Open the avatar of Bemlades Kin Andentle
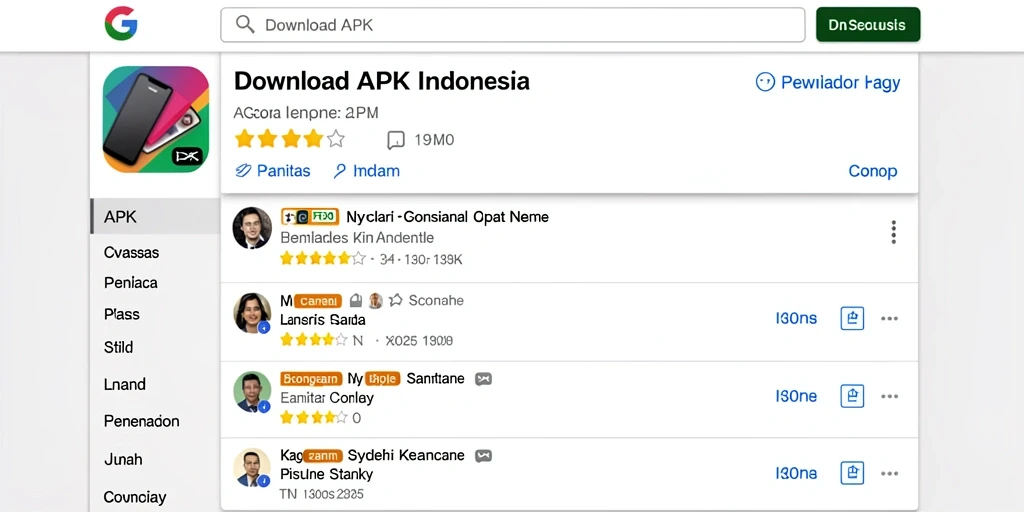Screen dimensions: 1024x512 [x=252, y=228]
